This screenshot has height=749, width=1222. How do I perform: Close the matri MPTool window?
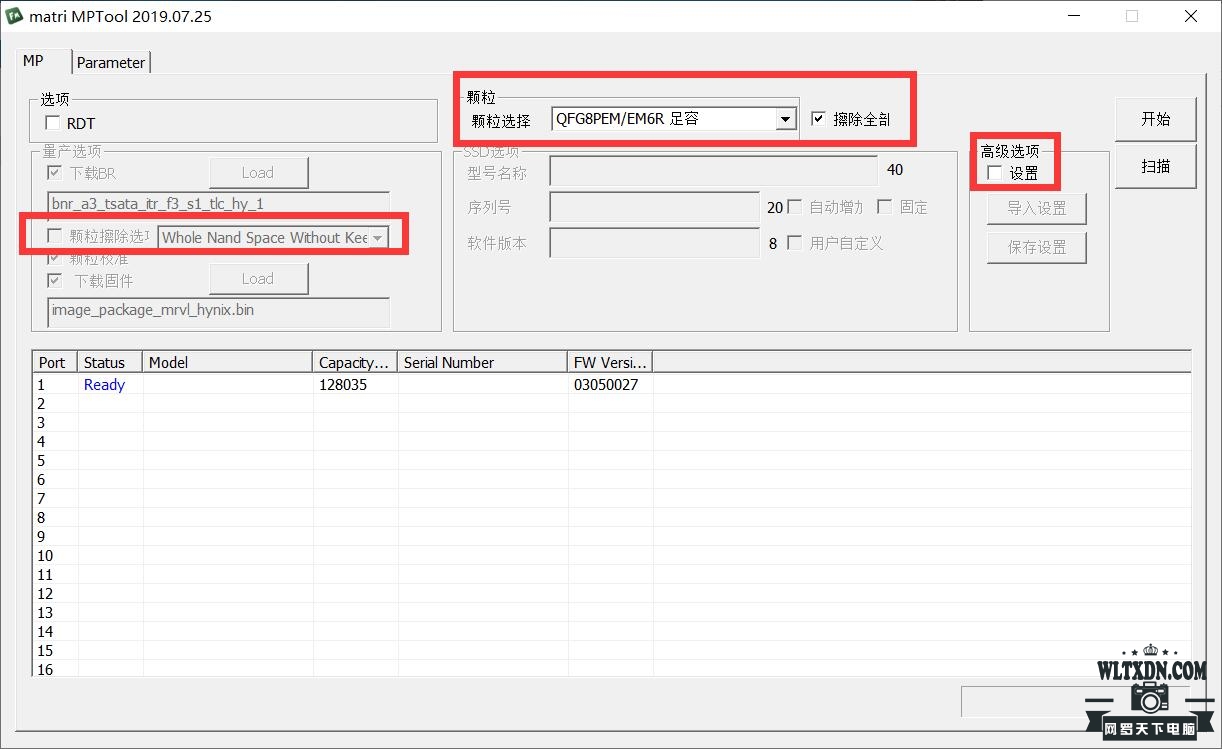point(1191,16)
